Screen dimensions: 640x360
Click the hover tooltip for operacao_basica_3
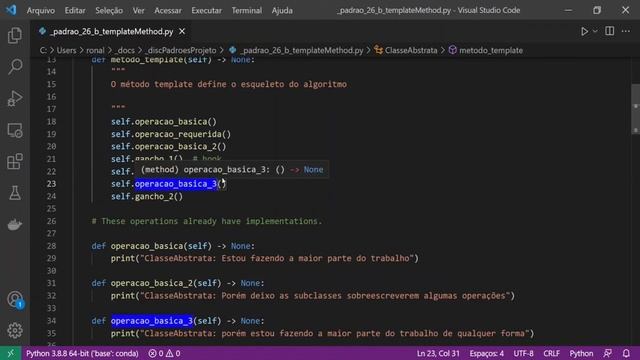click(x=232, y=169)
